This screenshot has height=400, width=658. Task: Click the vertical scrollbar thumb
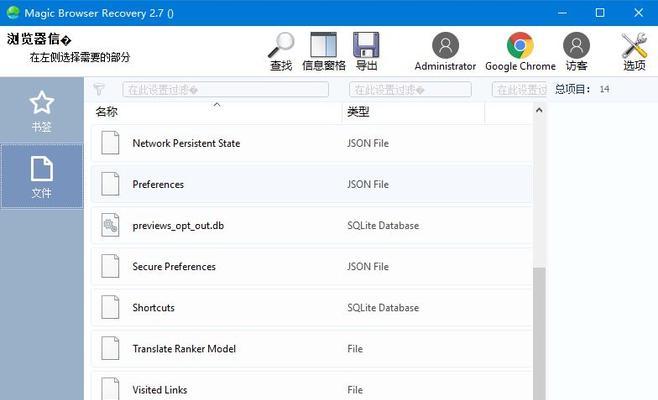point(539,333)
